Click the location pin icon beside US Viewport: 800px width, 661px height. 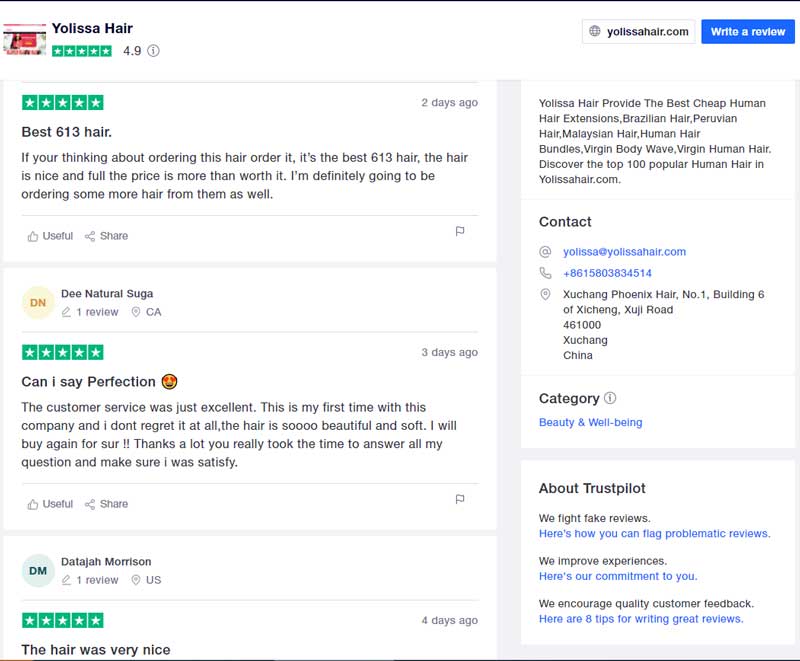tap(136, 580)
